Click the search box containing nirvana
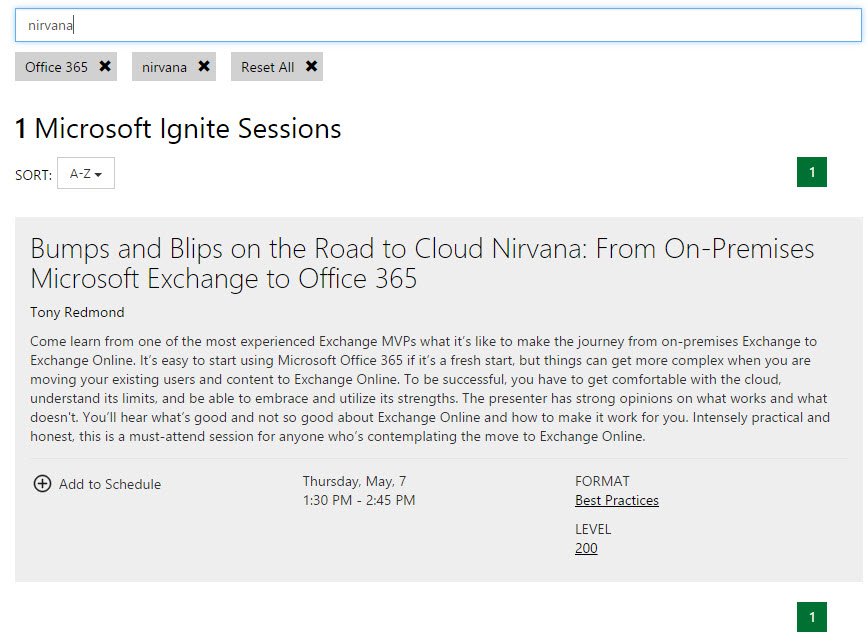868x644 pixels. pos(438,26)
